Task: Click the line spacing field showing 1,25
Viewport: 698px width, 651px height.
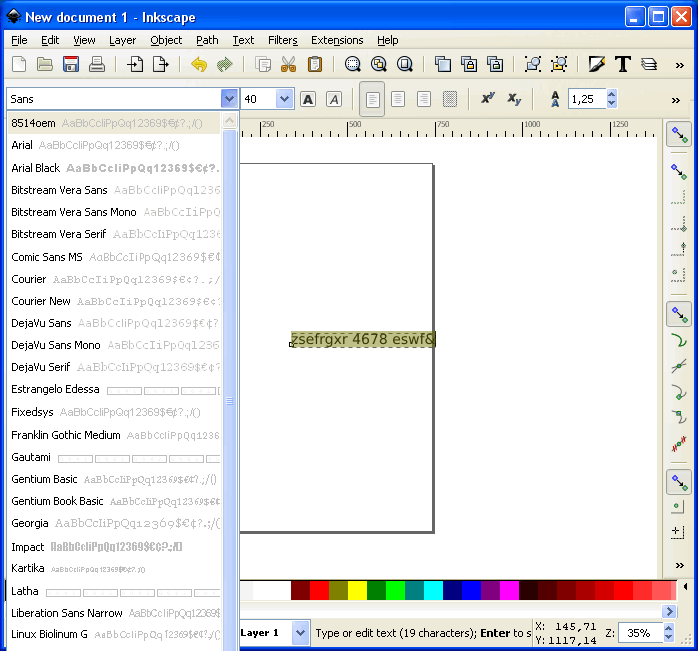Action: coord(587,99)
